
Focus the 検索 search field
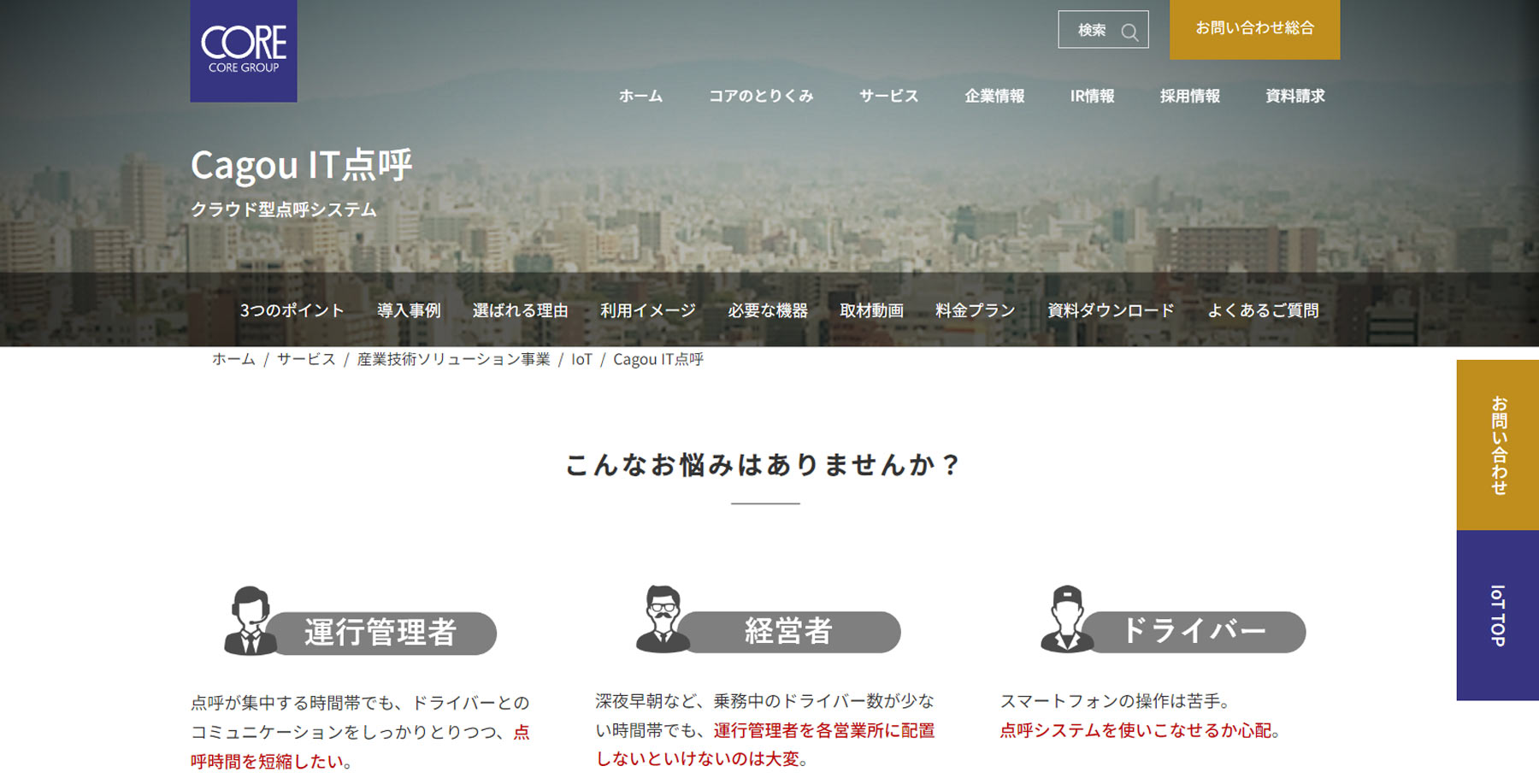click(x=1103, y=30)
